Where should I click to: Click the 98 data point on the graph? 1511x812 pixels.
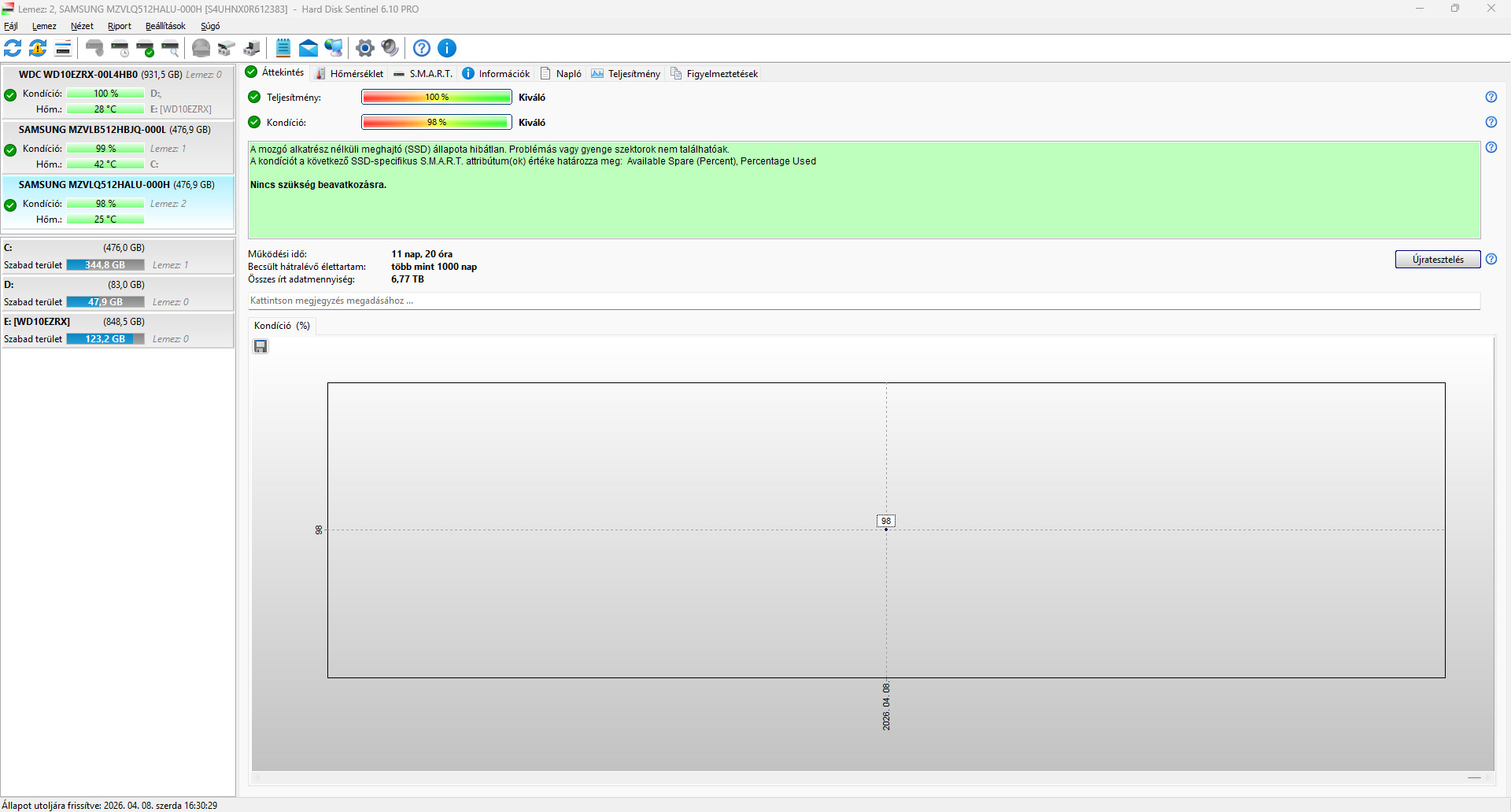pyautogui.click(x=886, y=529)
